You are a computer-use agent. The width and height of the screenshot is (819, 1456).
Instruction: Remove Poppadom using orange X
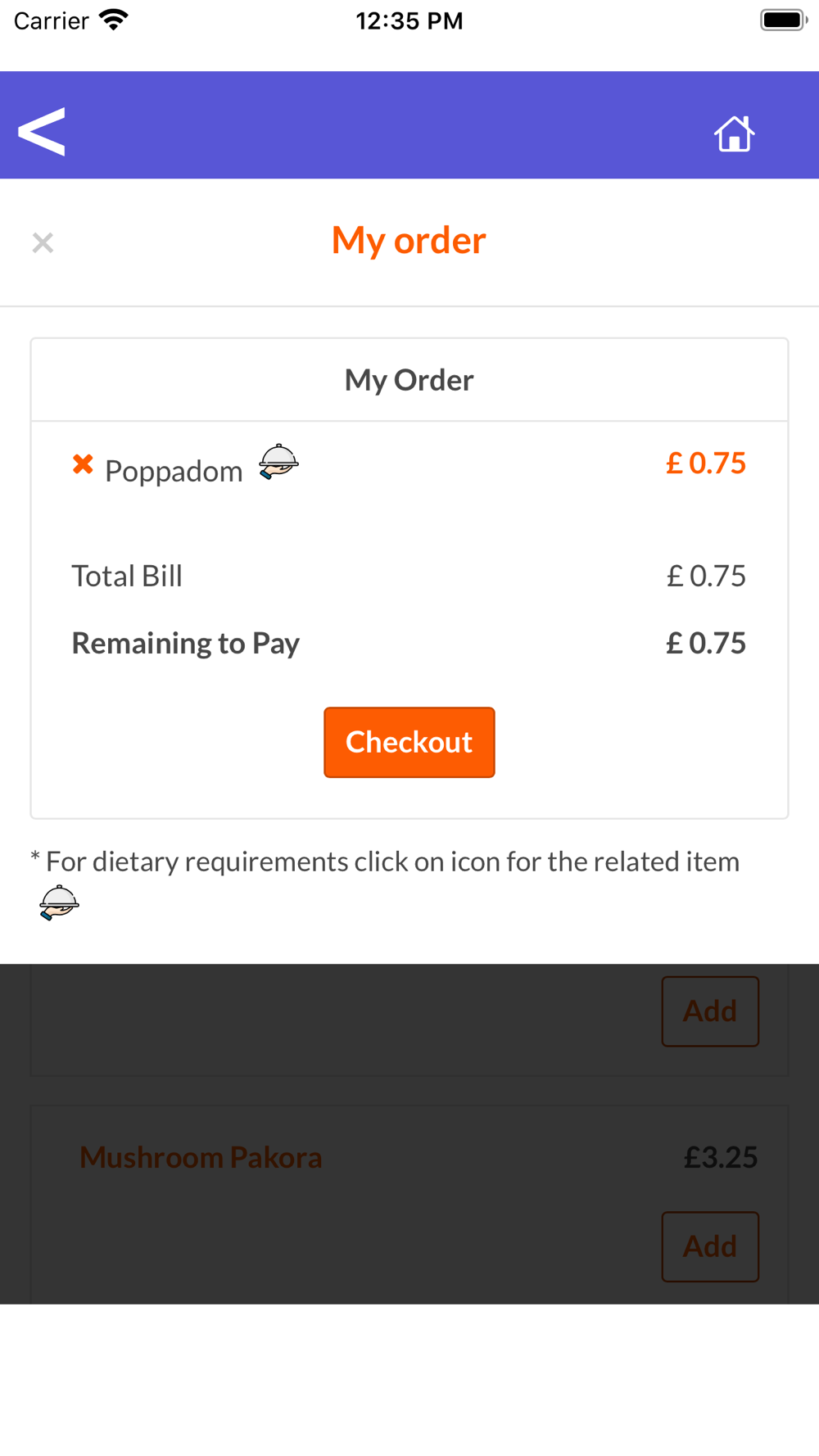83,464
